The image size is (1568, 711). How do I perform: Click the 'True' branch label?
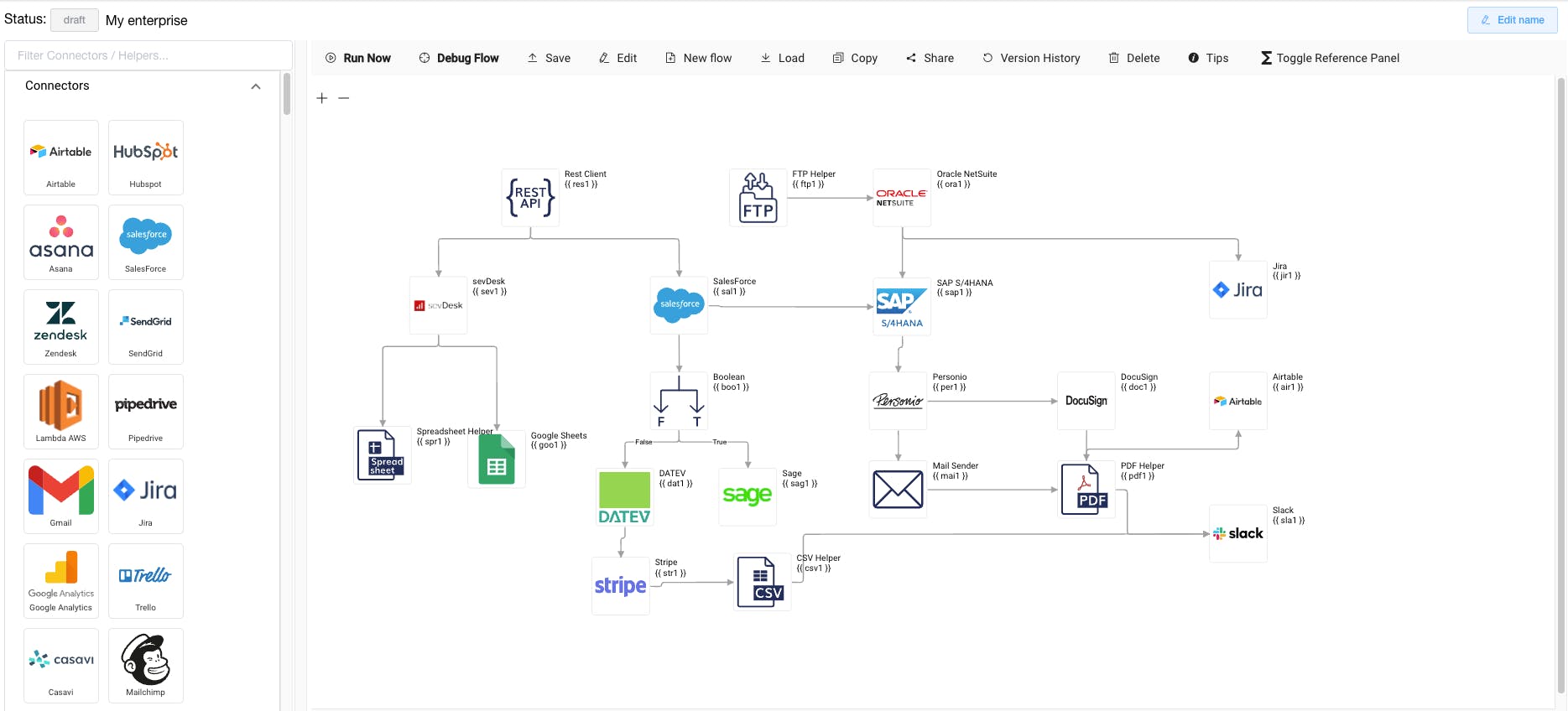point(720,442)
